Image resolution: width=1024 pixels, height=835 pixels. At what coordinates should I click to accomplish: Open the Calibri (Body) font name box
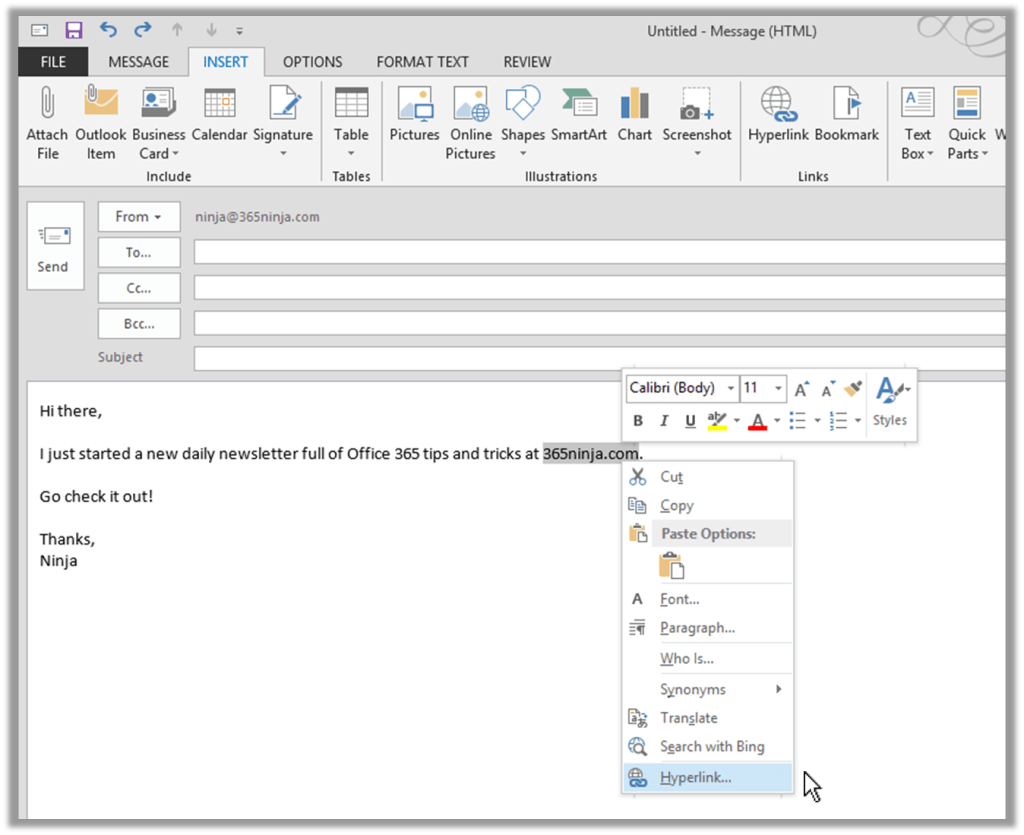point(682,388)
